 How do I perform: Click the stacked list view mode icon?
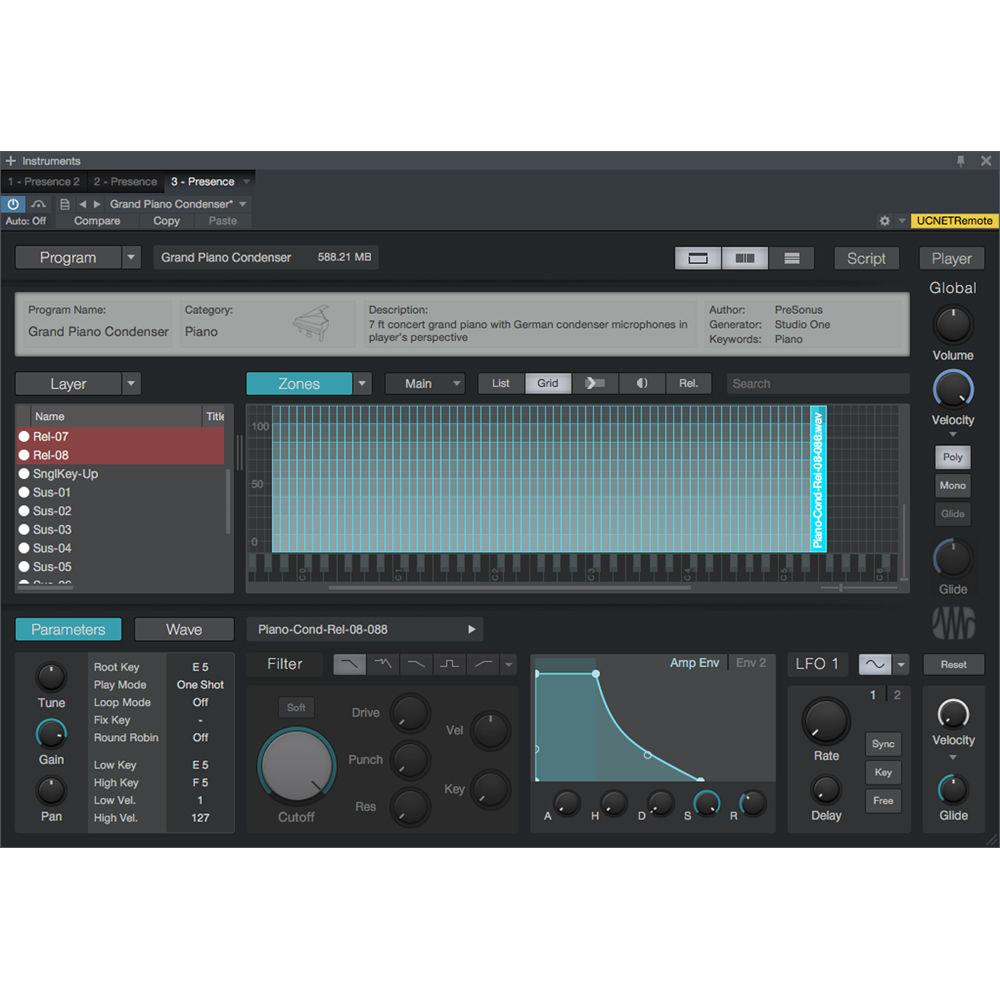792,258
